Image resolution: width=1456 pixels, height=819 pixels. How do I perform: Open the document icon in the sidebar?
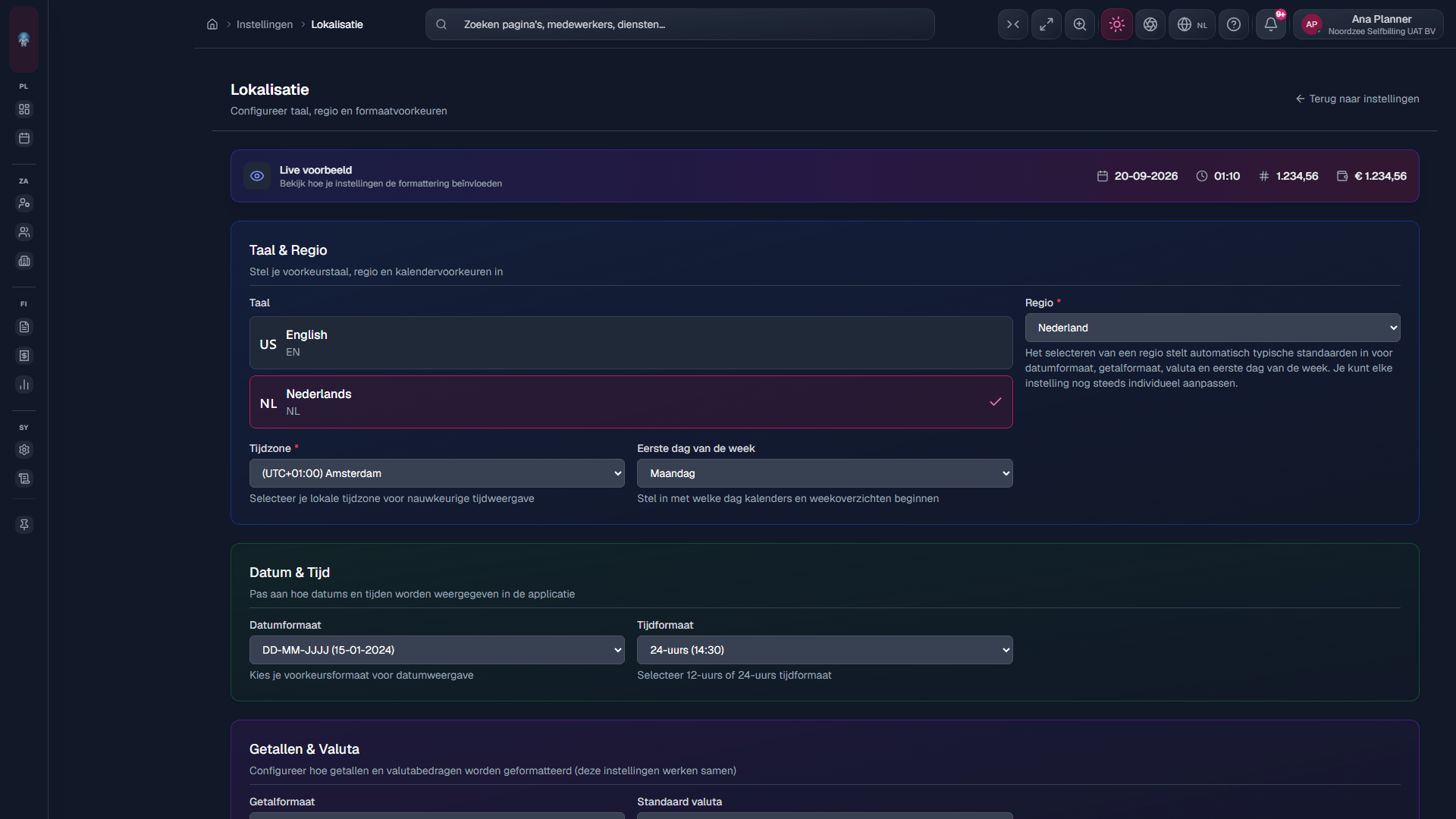(24, 327)
